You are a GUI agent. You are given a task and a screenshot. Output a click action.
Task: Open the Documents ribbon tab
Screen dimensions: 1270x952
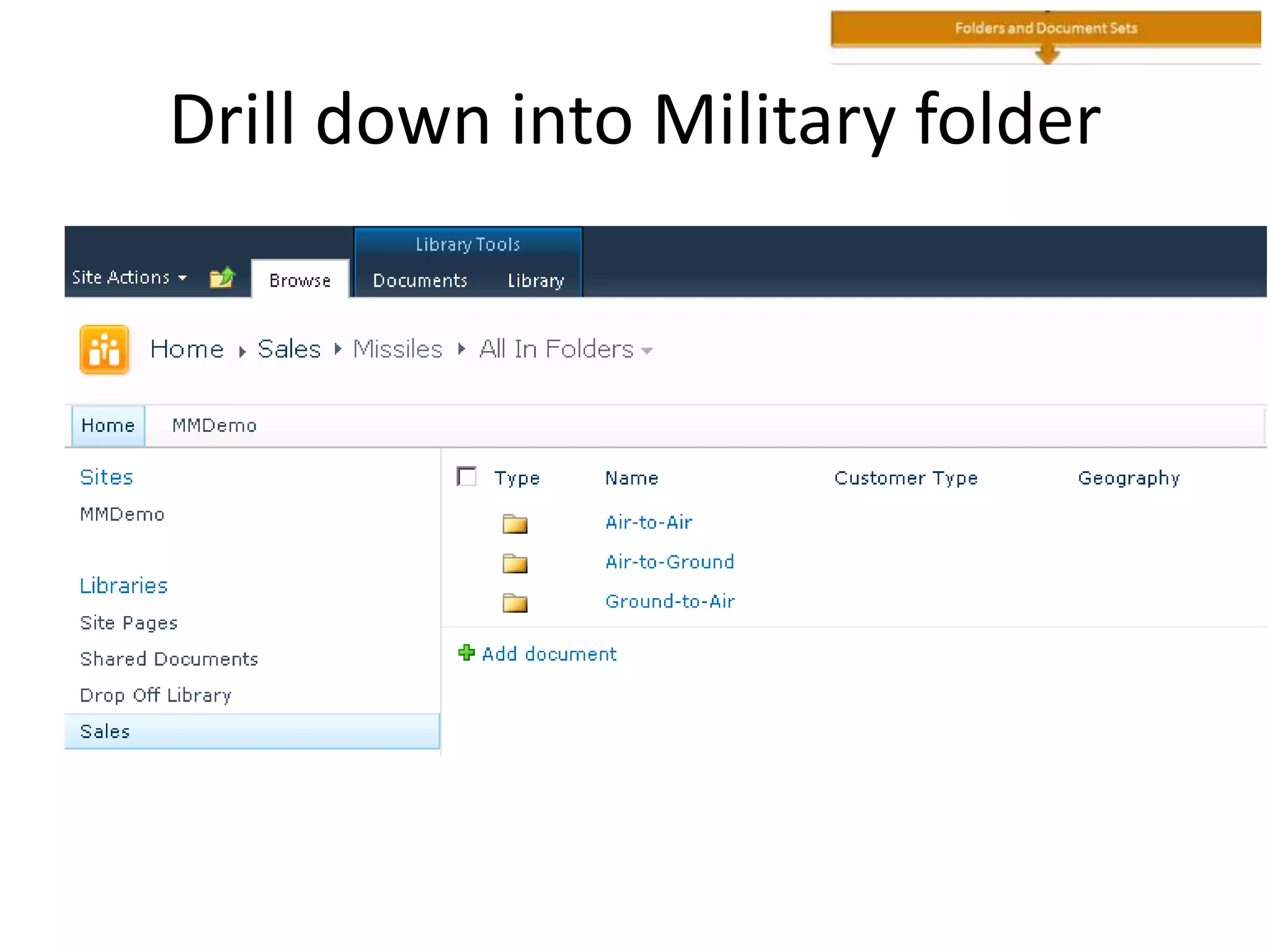tap(420, 281)
